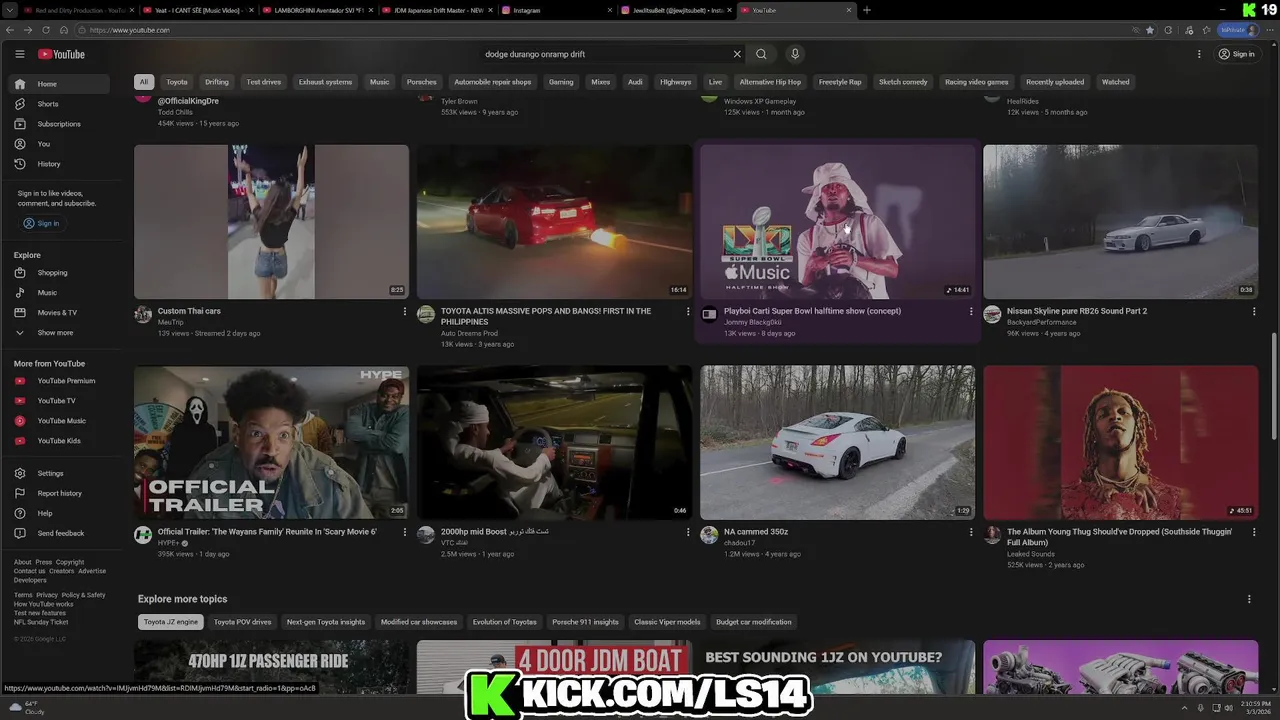Open Music under Explore
This screenshot has width=1280, height=720.
[x=60, y=293]
